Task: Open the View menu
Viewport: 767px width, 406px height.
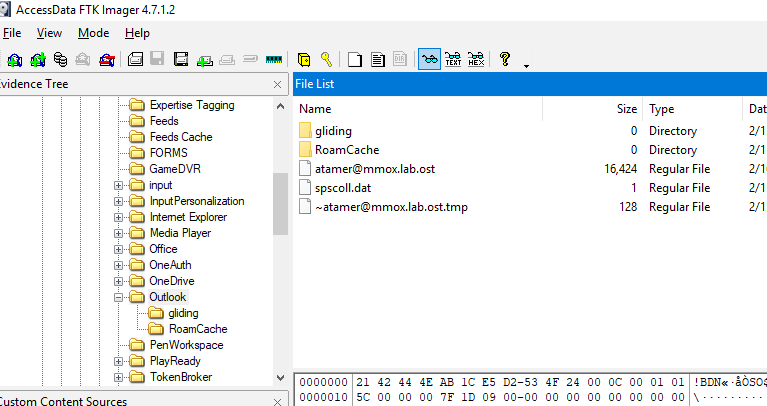Action: [49, 33]
